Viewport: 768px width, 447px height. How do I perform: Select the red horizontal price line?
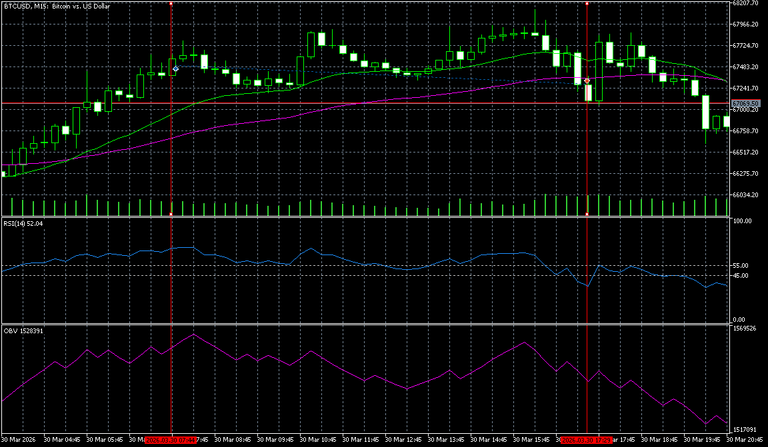coord(365,103)
